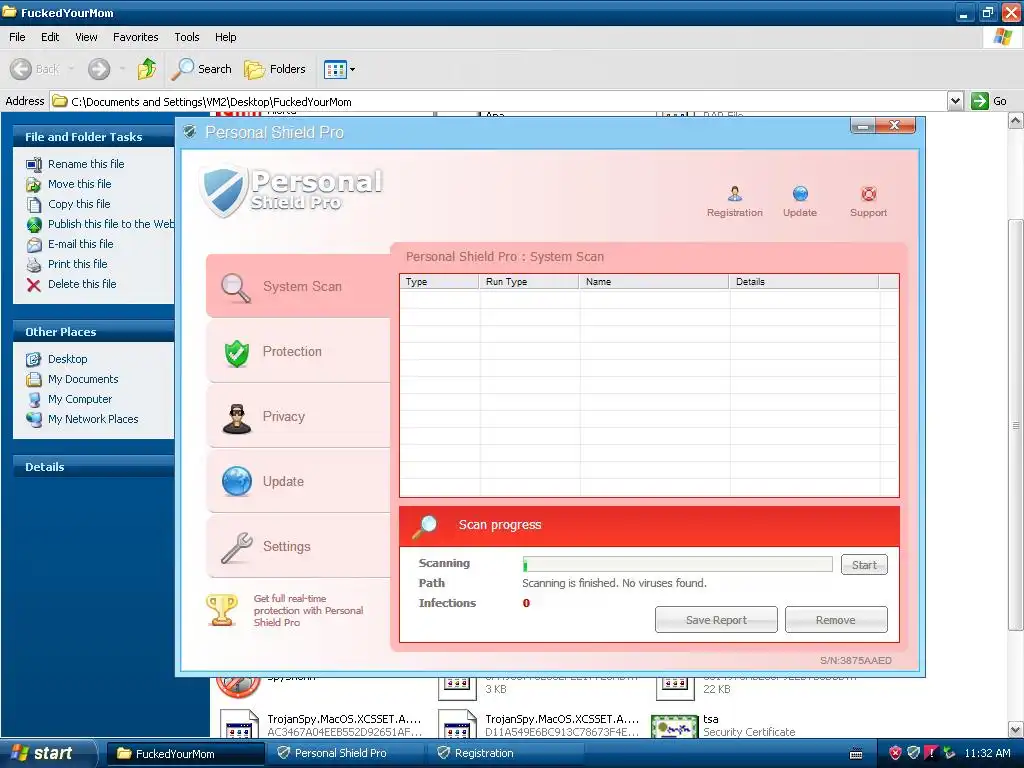This screenshot has height=768, width=1024.
Task: Click Get full real-time protection link
Action: coord(308,611)
